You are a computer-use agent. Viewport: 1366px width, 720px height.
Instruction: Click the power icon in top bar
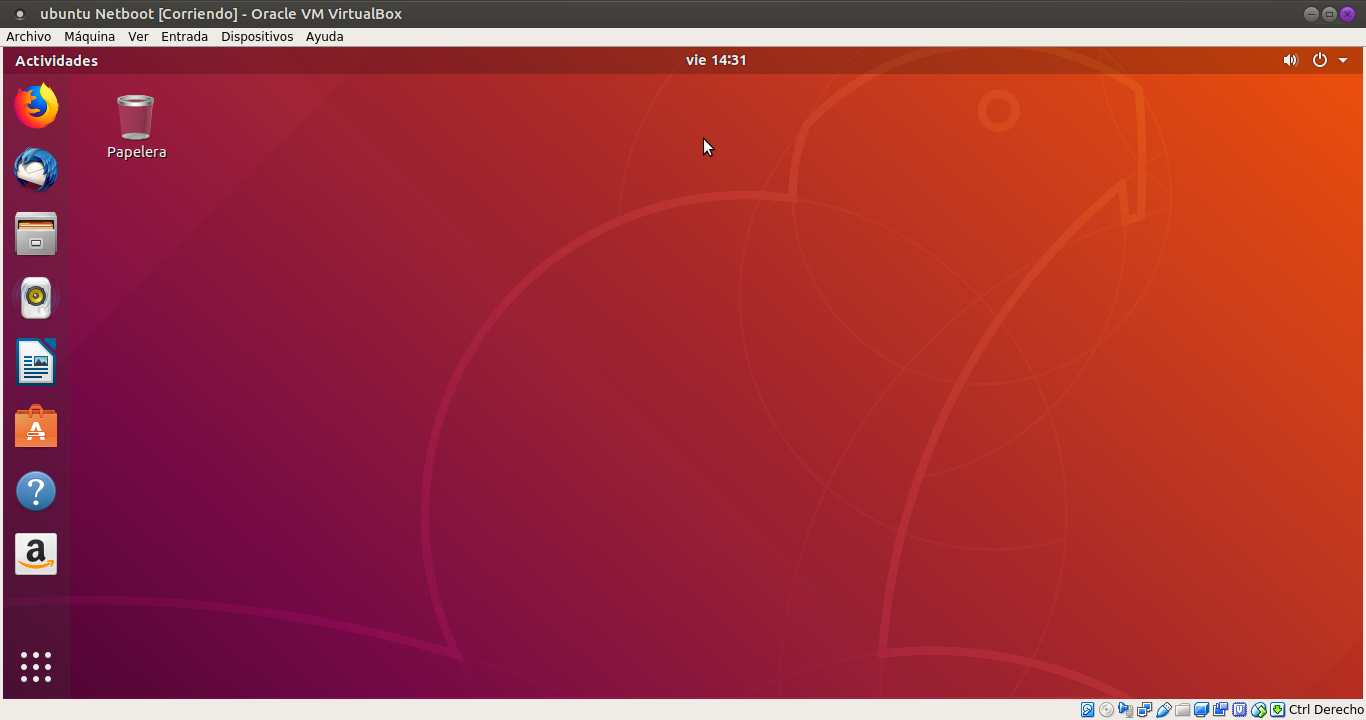1320,60
